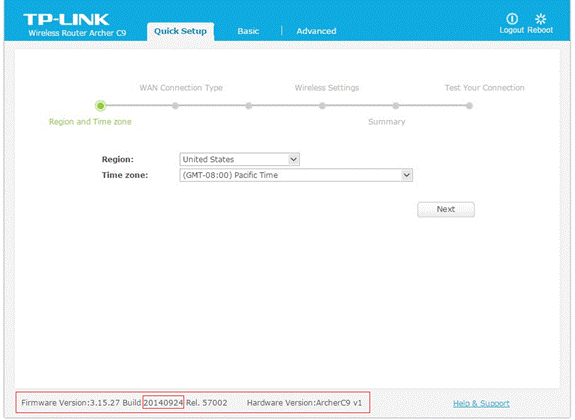Click the Wireless Settings step dot
The height and width of the screenshot is (420, 575).
[322, 106]
